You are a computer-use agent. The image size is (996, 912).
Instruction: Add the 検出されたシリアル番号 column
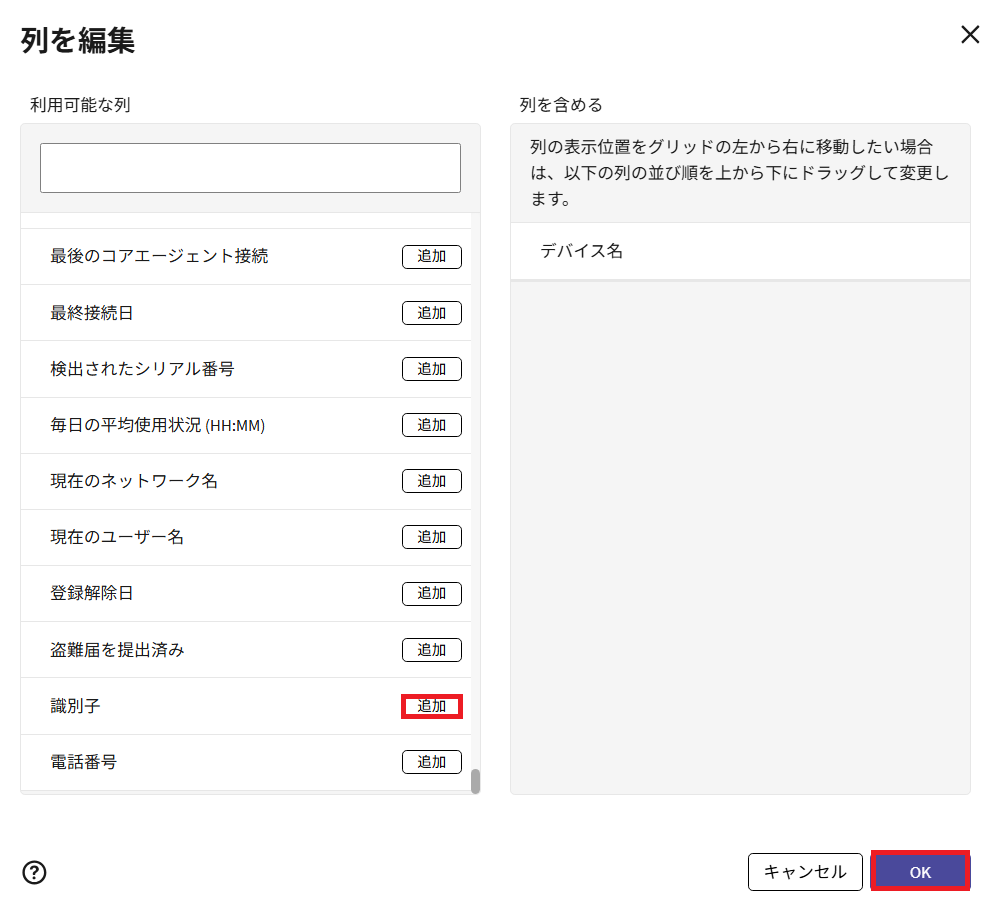(431, 369)
